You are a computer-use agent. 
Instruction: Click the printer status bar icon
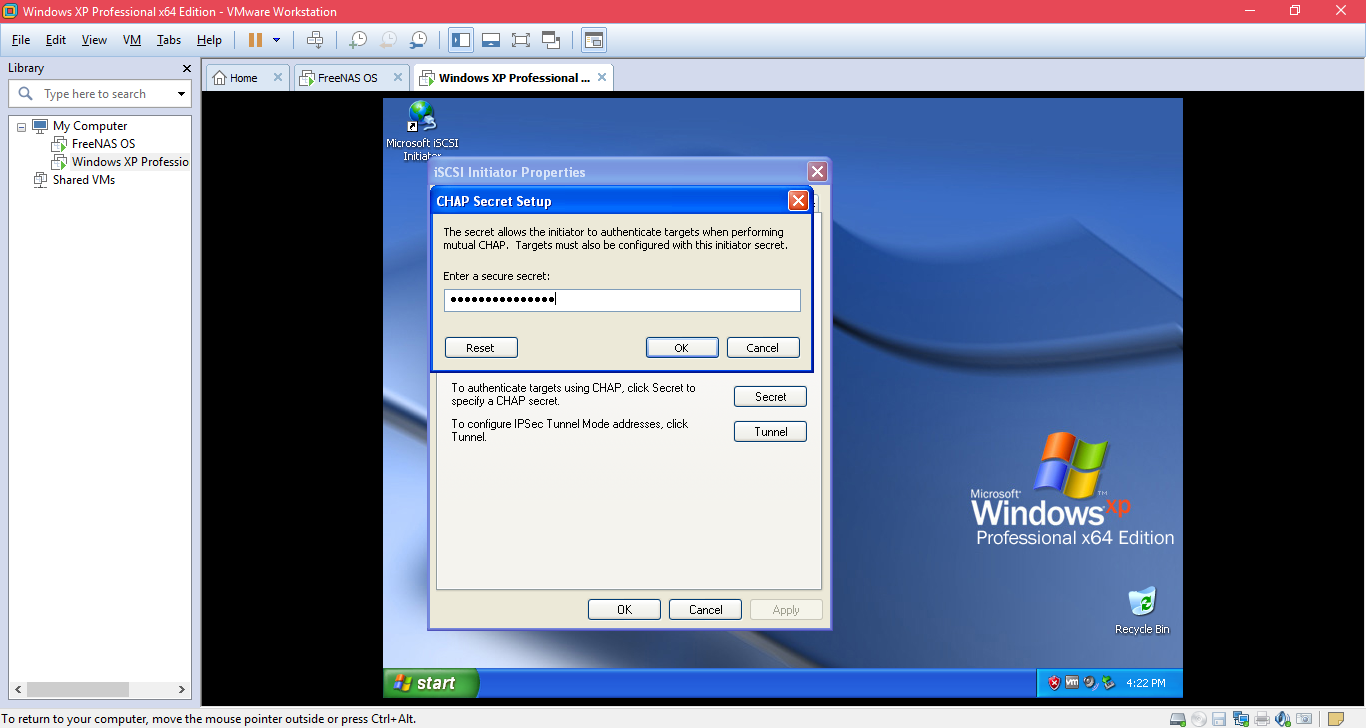[1262, 719]
